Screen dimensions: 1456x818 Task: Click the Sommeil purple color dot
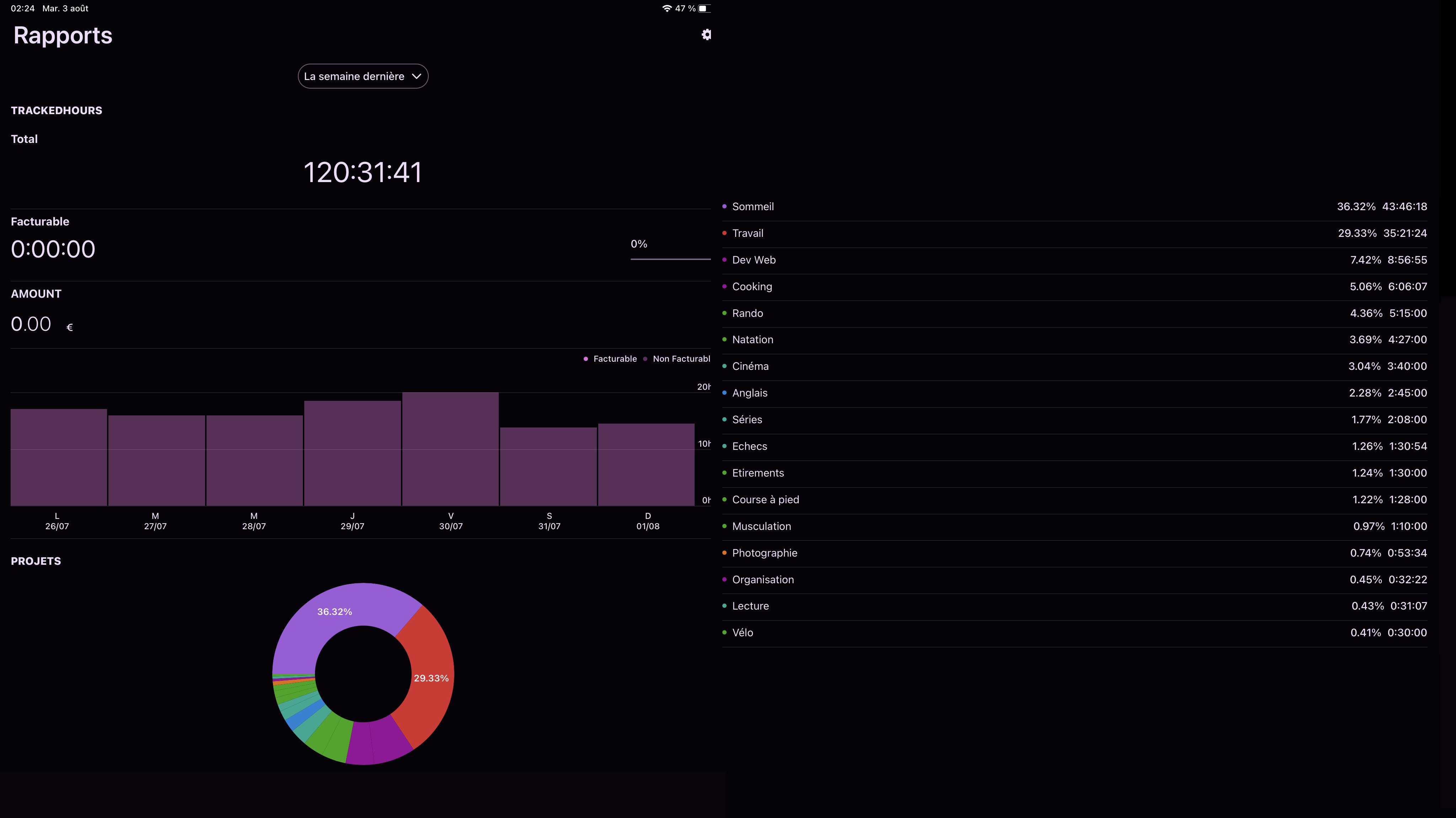724,207
